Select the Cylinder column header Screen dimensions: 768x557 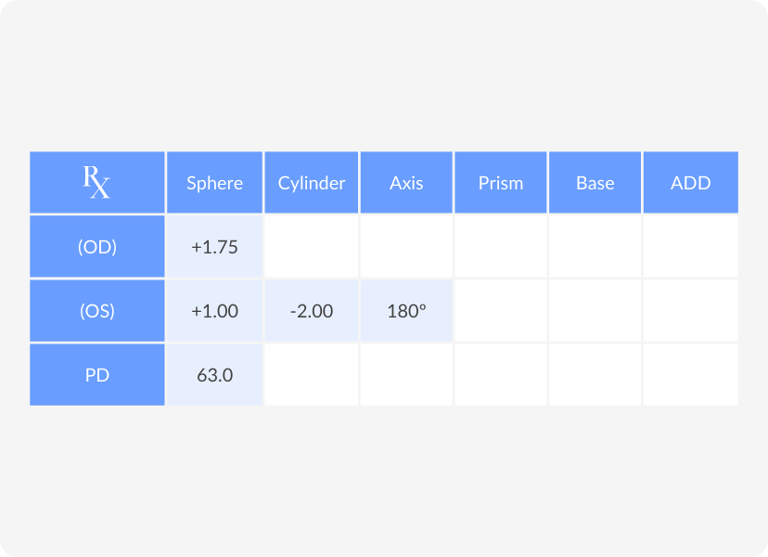(312, 183)
